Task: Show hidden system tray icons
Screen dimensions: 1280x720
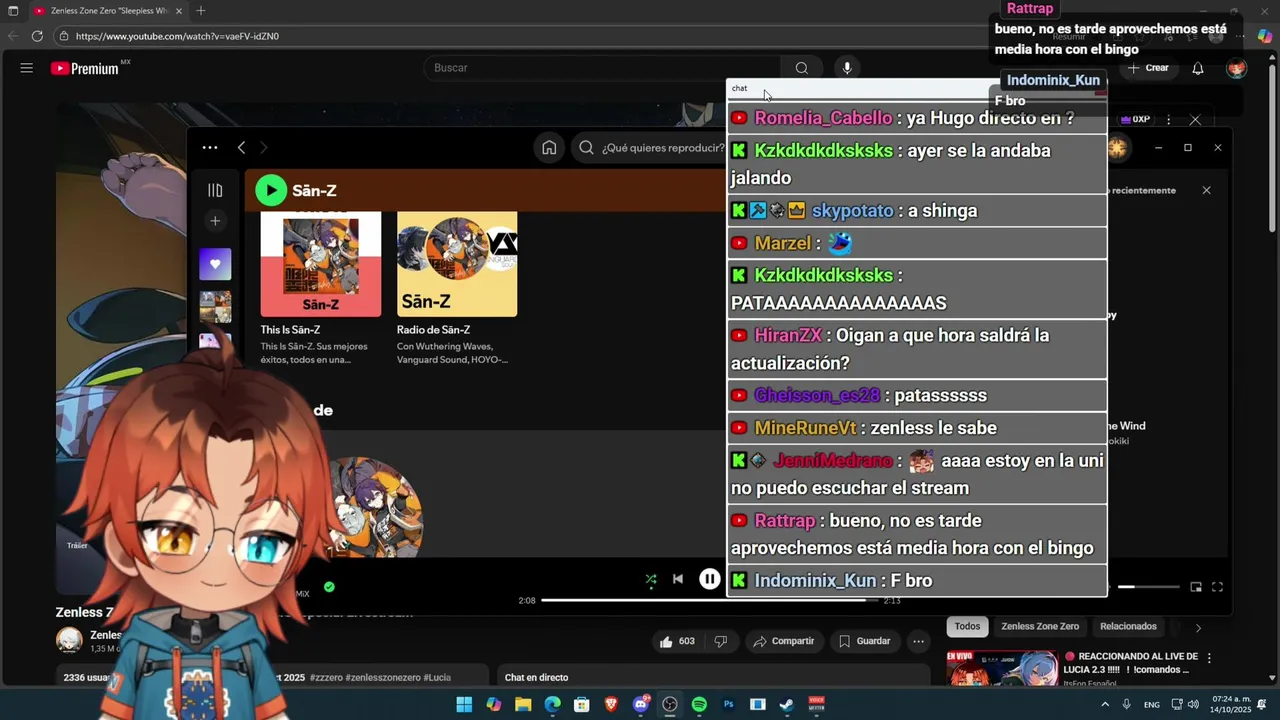Action: [1105, 705]
